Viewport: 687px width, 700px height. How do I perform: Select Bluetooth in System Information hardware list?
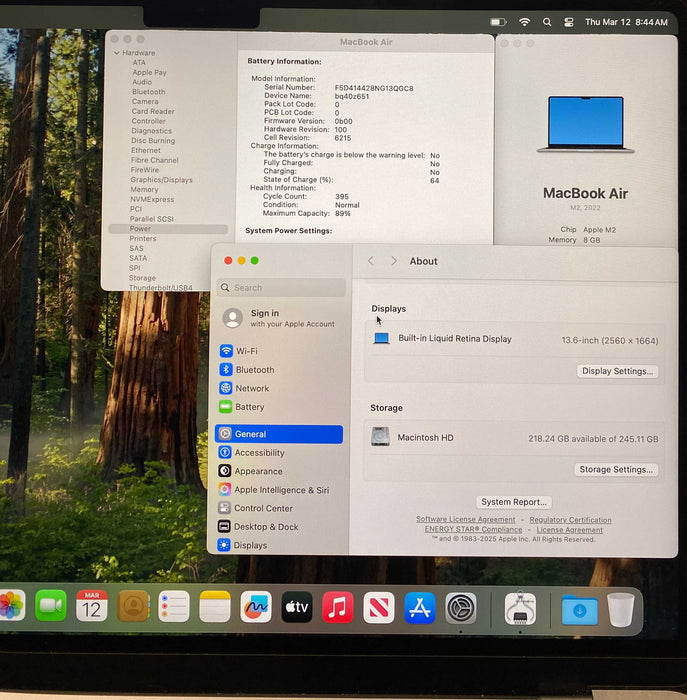(149, 92)
